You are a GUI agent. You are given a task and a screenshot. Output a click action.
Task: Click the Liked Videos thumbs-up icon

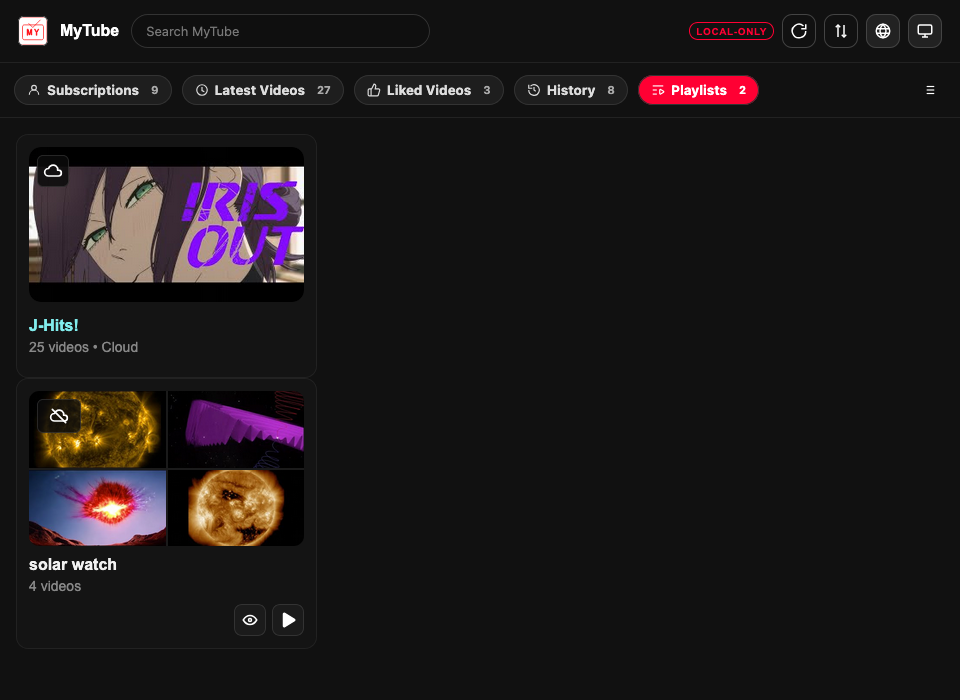pyautogui.click(x=372, y=90)
